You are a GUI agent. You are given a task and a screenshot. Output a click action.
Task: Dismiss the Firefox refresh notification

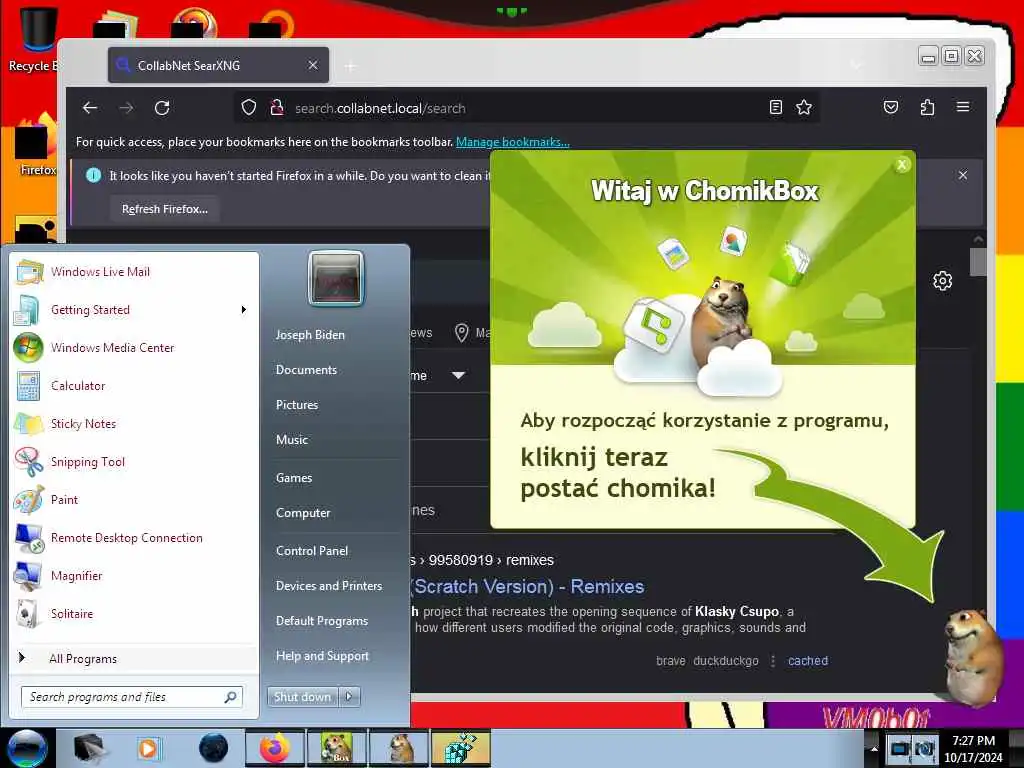coord(963,175)
